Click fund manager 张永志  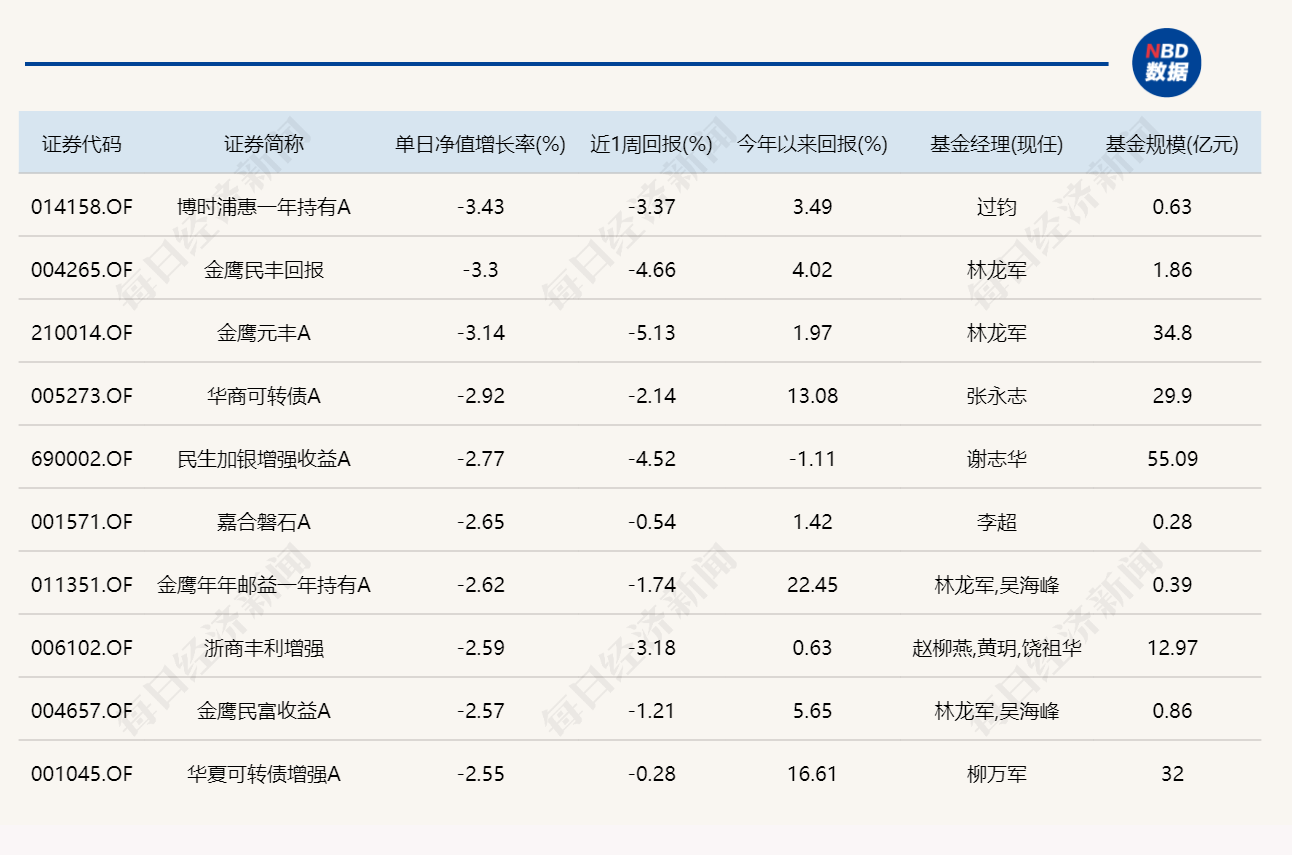click(997, 396)
